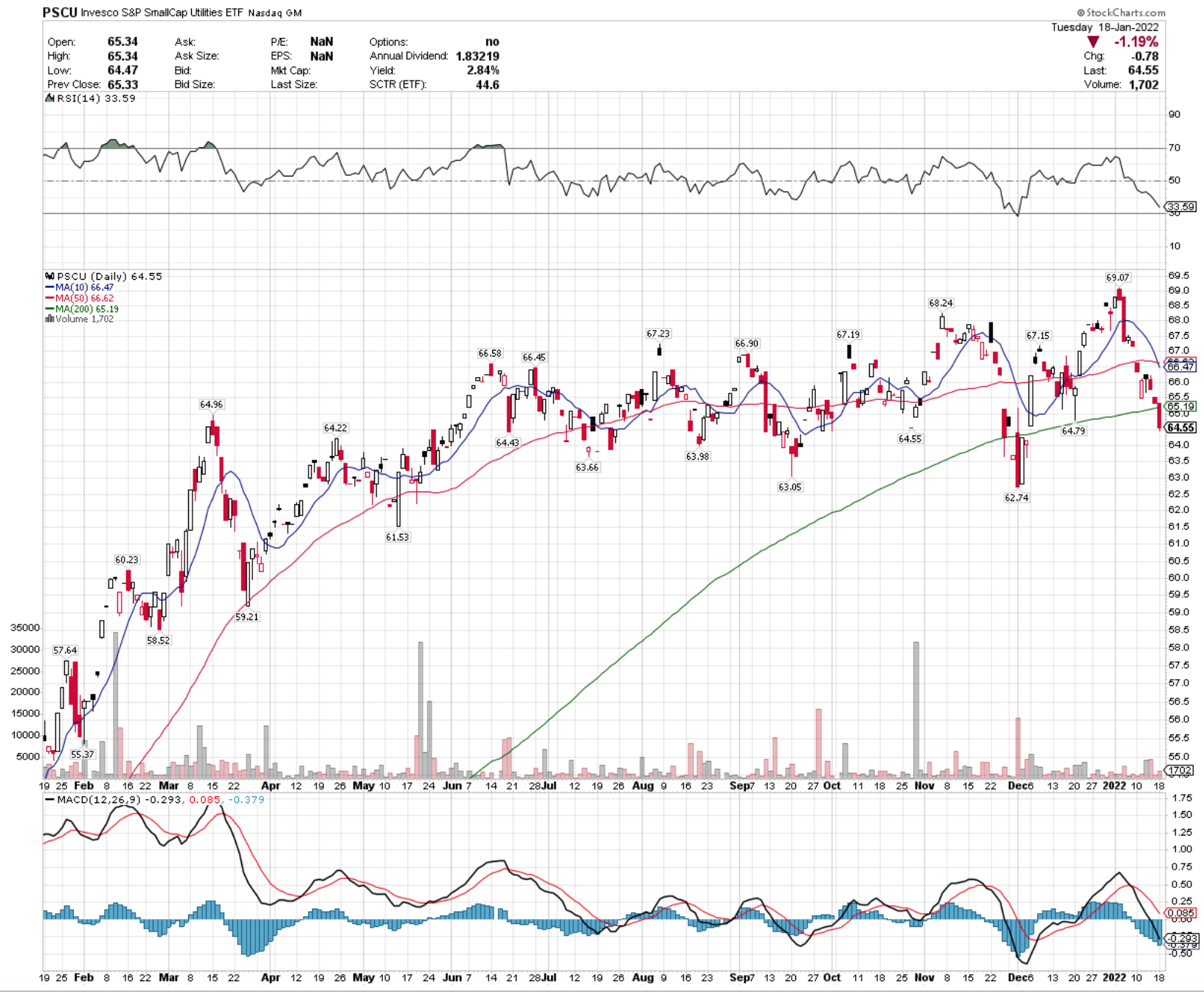Click the 67.19 price annotation
Screen dimensions: 1204x992
click(848, 334)
